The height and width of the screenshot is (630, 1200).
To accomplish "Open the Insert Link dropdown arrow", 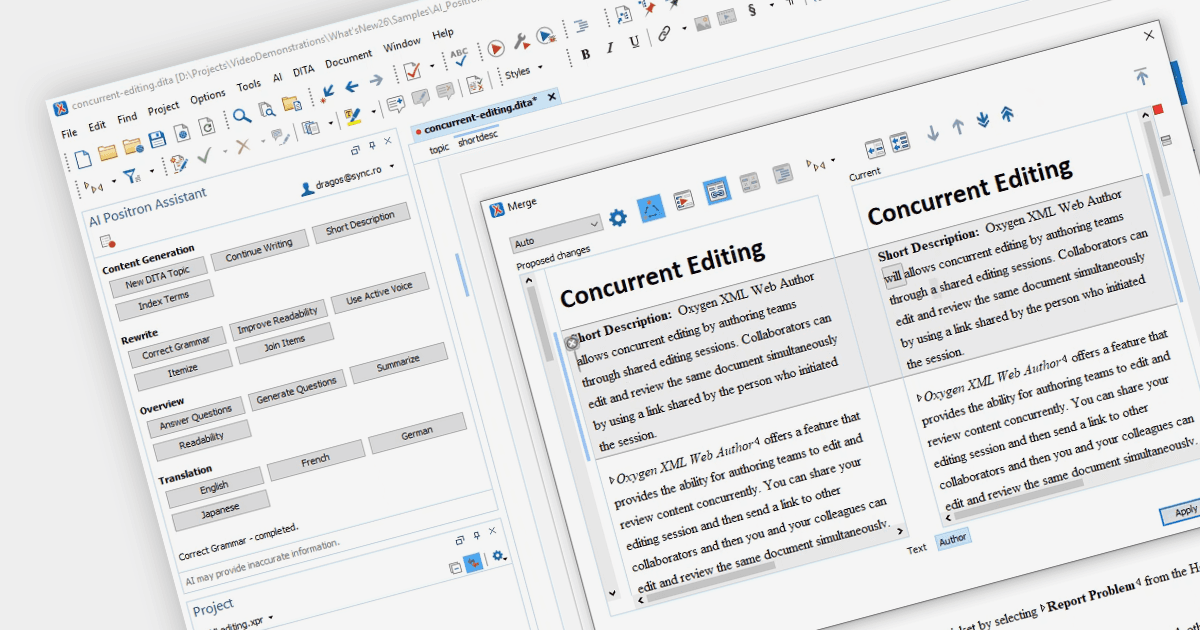I will click(x=685, y=29).
